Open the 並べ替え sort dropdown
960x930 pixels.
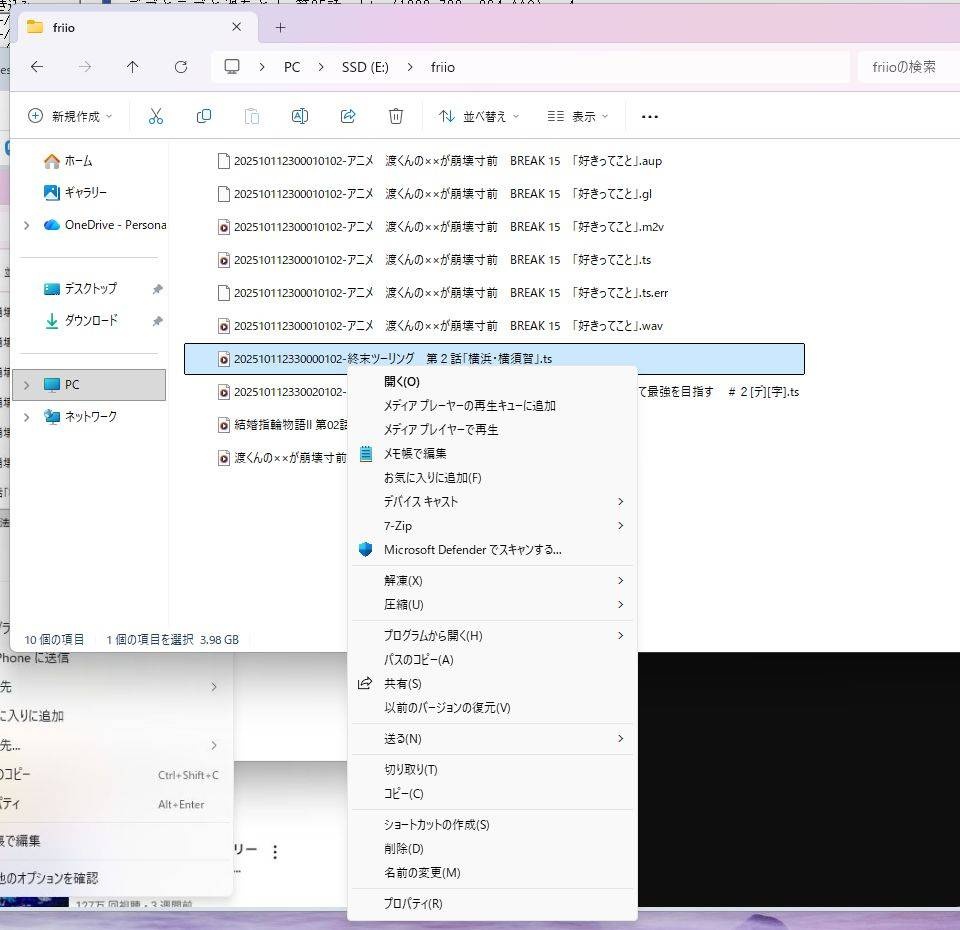(x=480, y=116)
